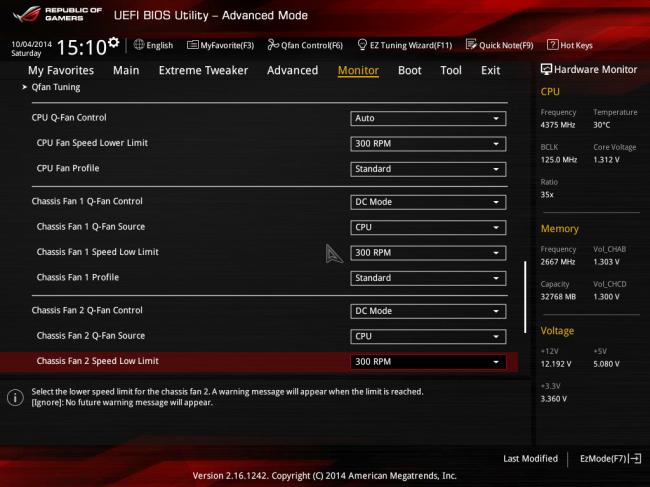
Task: Click the 125.0 MHz BCLK value
Action: pos(558,160)
